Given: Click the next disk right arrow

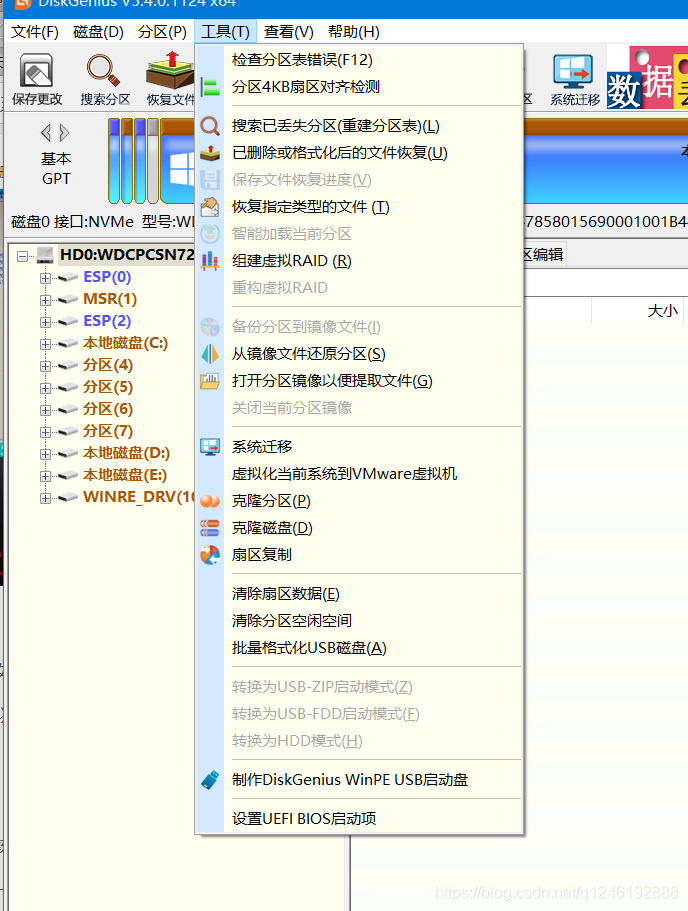Looking at the screenshot, I should pos(64,133).
